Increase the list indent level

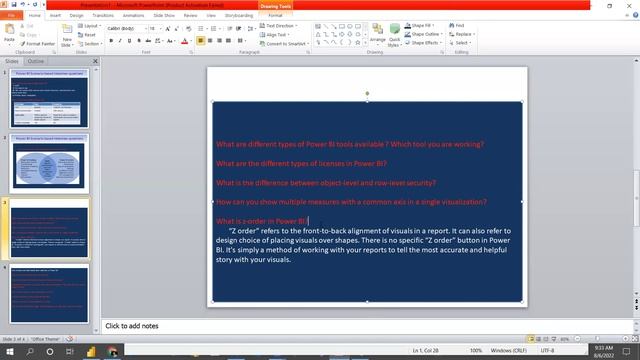[239, 29]
